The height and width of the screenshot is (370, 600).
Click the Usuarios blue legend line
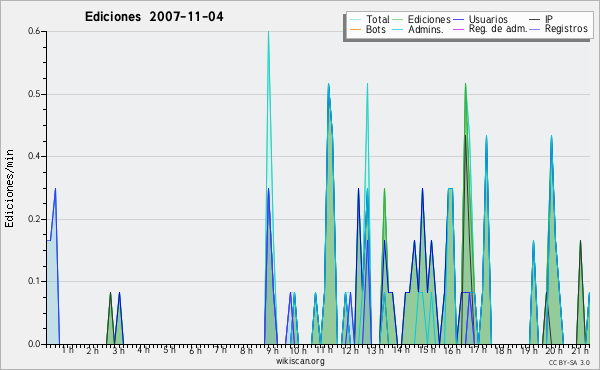[458, 20]
